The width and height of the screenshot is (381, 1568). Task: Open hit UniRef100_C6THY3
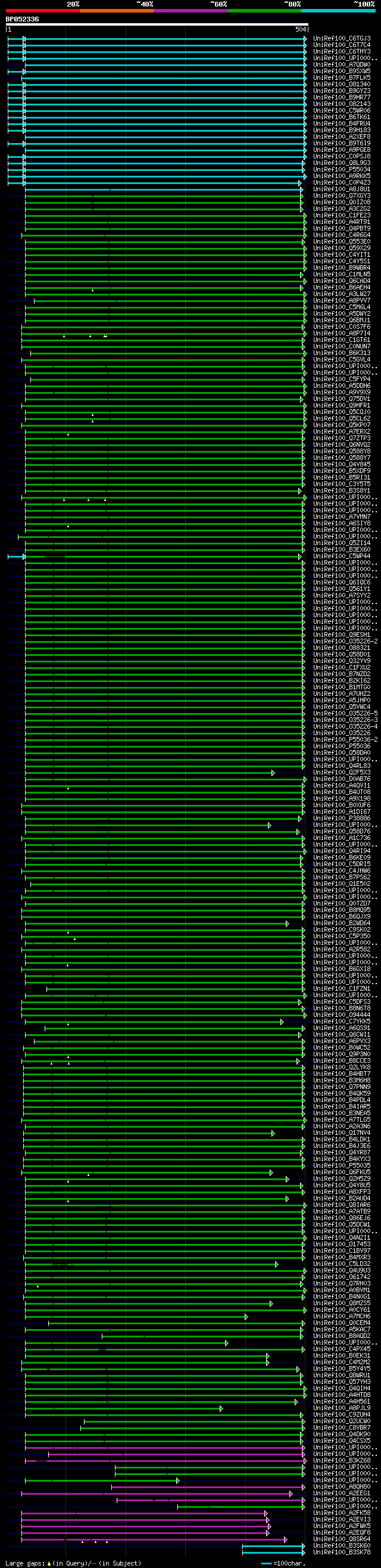point(342,52)
